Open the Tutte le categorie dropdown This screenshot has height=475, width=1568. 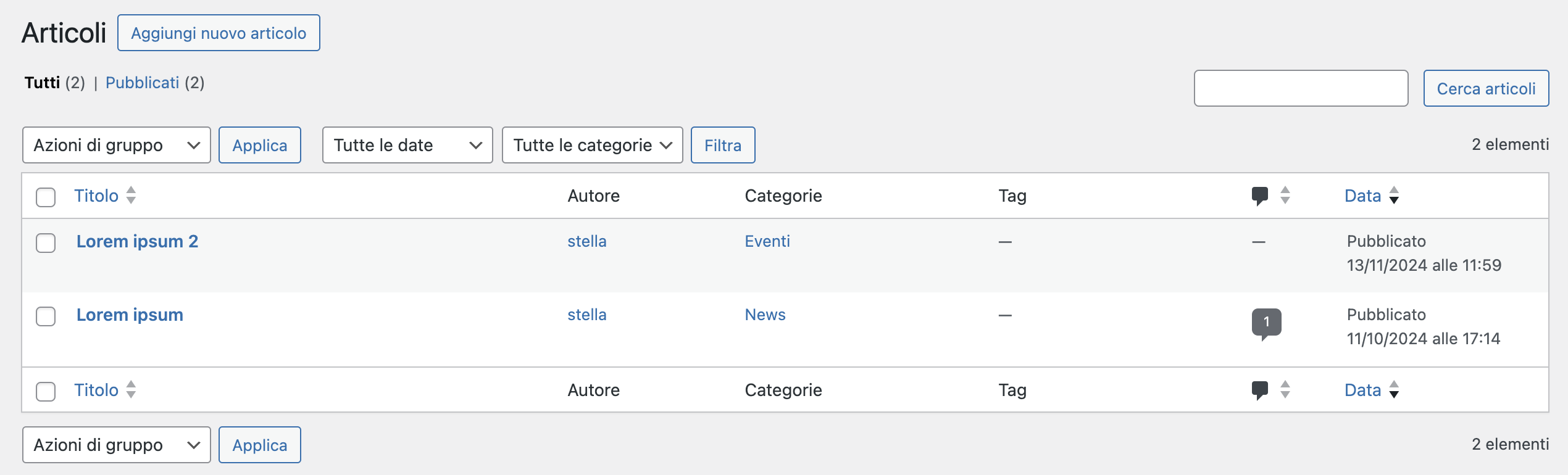point(592,146)
